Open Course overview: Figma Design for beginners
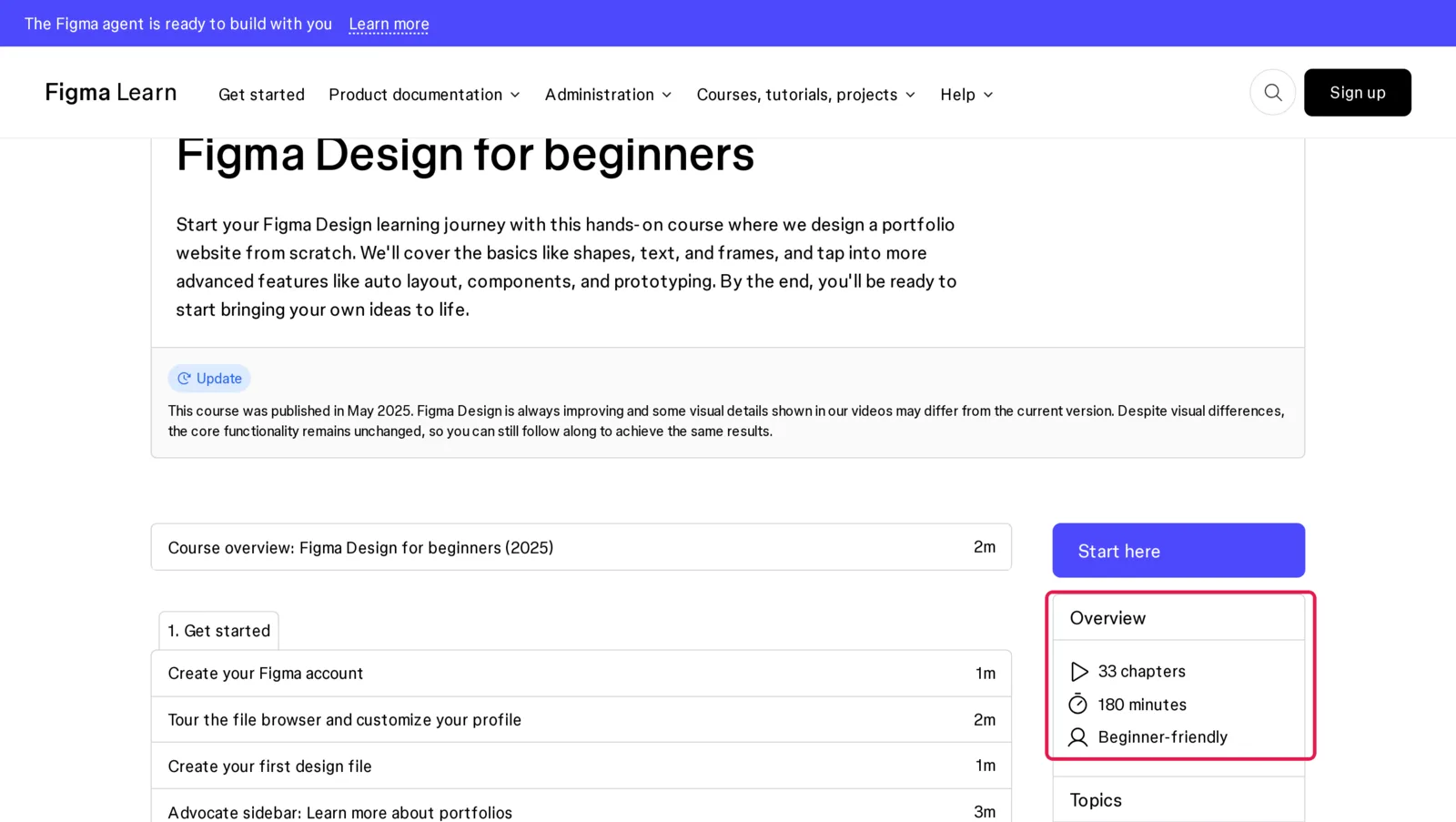 581,547
